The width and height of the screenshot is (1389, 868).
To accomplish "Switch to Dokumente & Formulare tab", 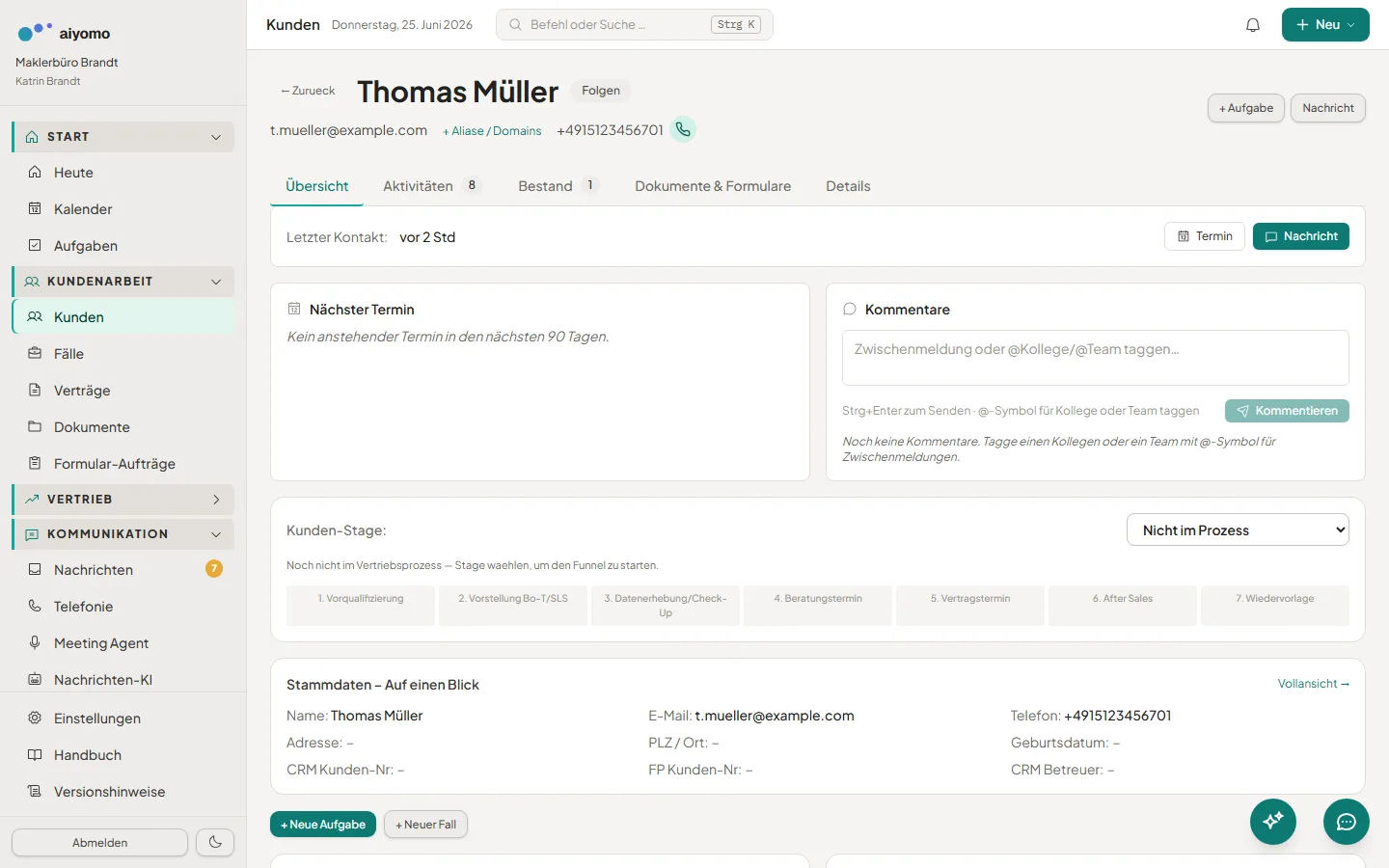I will pyautogui.click(x=713, y=186).
